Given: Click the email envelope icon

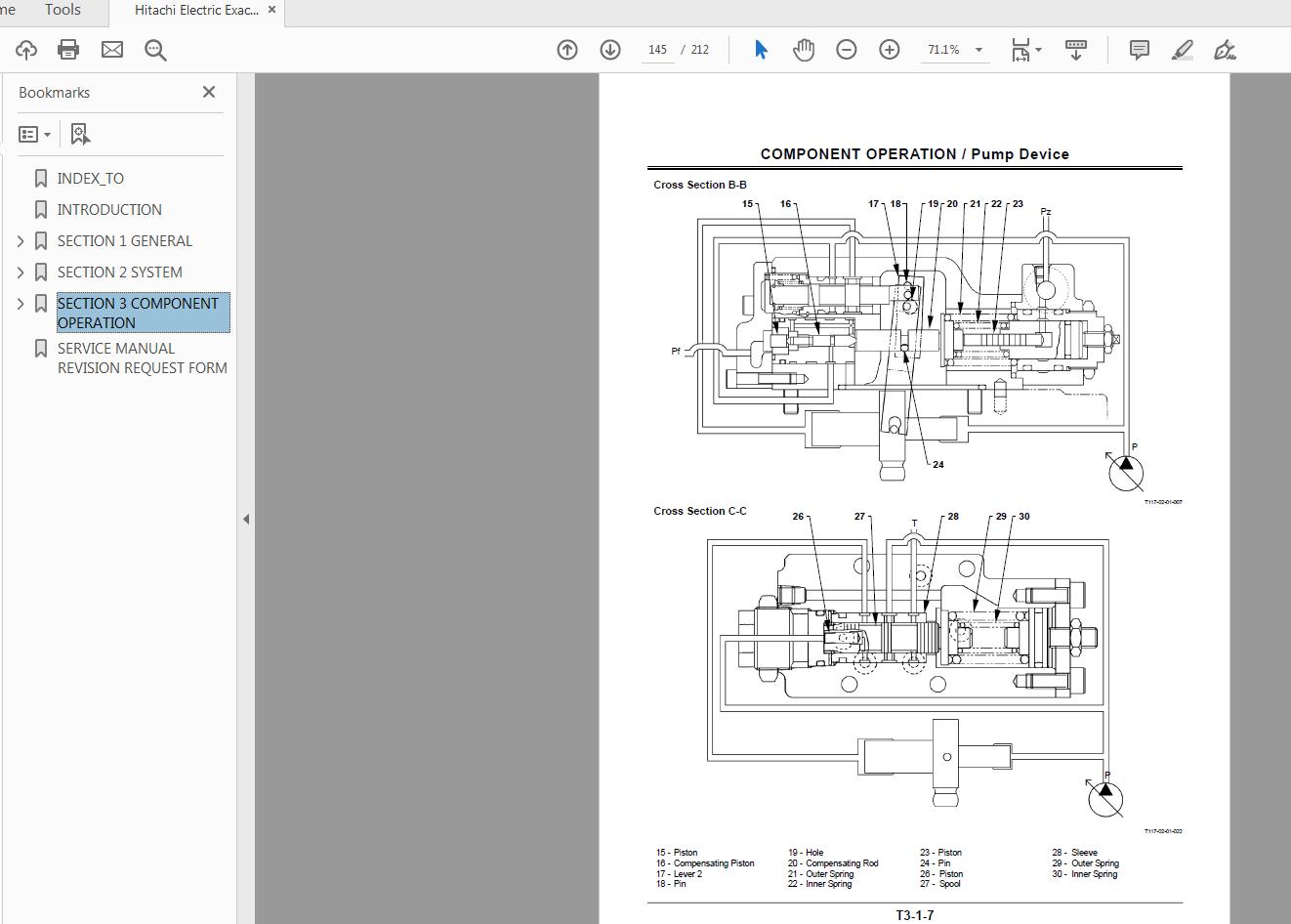Looking at the screenshot, I should pos(112,50).
